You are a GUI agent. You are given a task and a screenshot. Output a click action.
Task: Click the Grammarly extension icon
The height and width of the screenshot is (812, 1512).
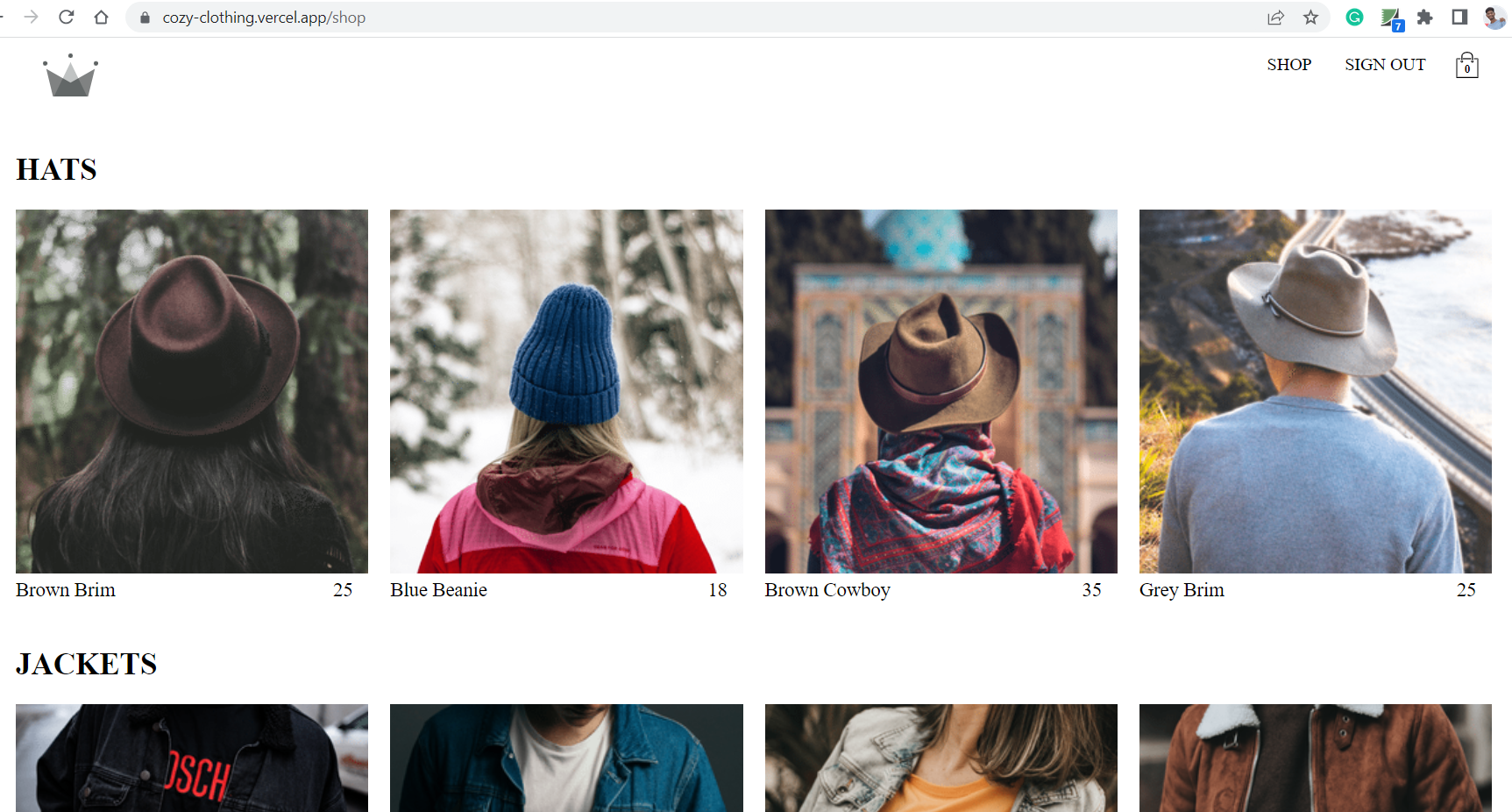tap(1354, 18)
